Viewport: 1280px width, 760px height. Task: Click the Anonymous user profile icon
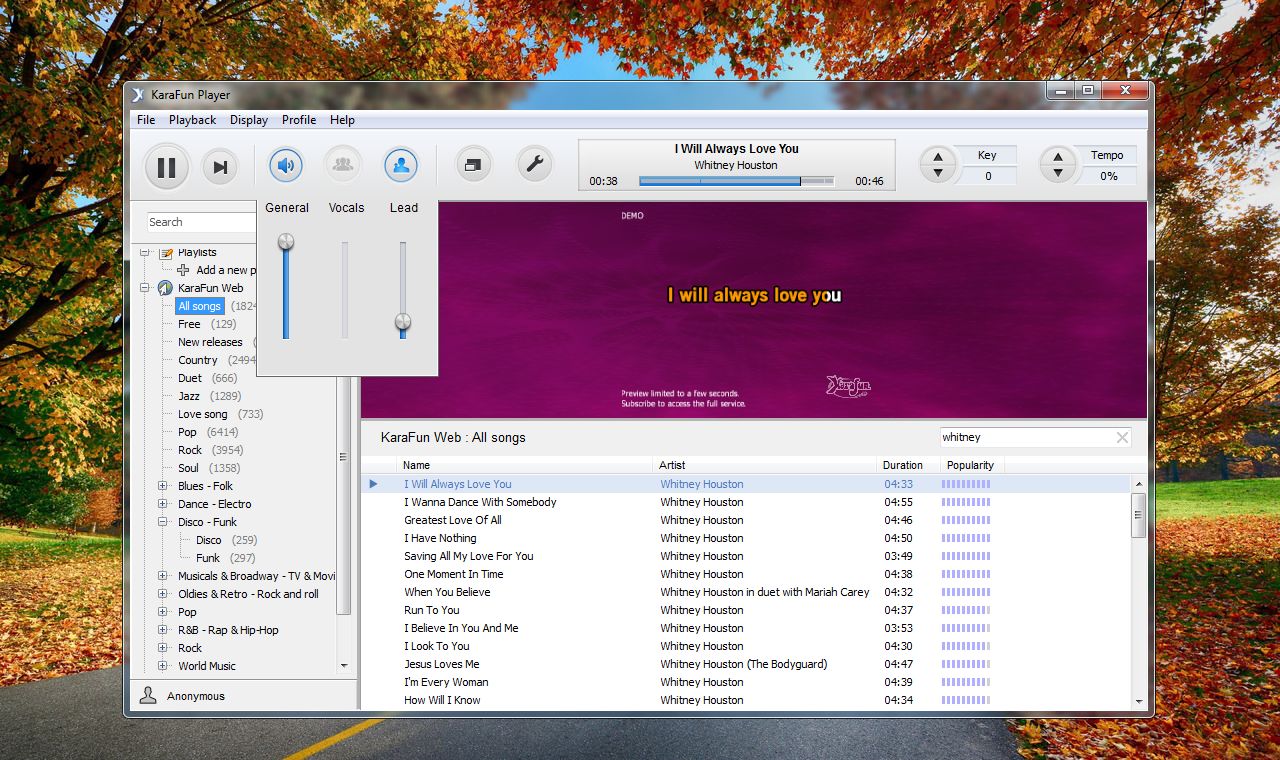tap(148, 695)
